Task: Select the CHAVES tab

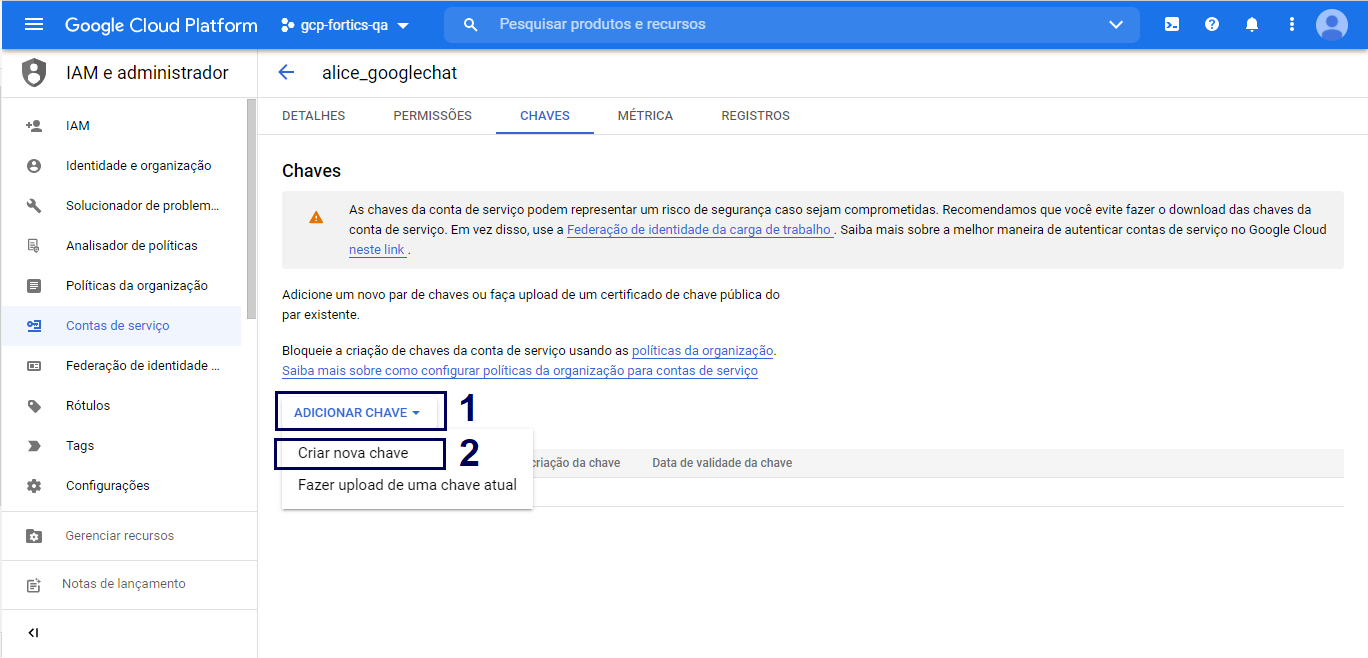Action: [x=545, y=116]
